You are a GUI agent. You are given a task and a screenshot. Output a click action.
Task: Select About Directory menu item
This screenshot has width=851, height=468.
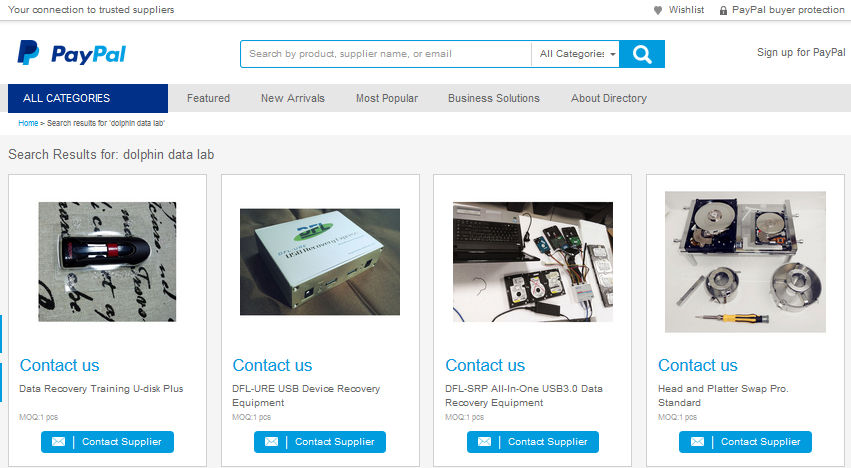click(608, 98)
